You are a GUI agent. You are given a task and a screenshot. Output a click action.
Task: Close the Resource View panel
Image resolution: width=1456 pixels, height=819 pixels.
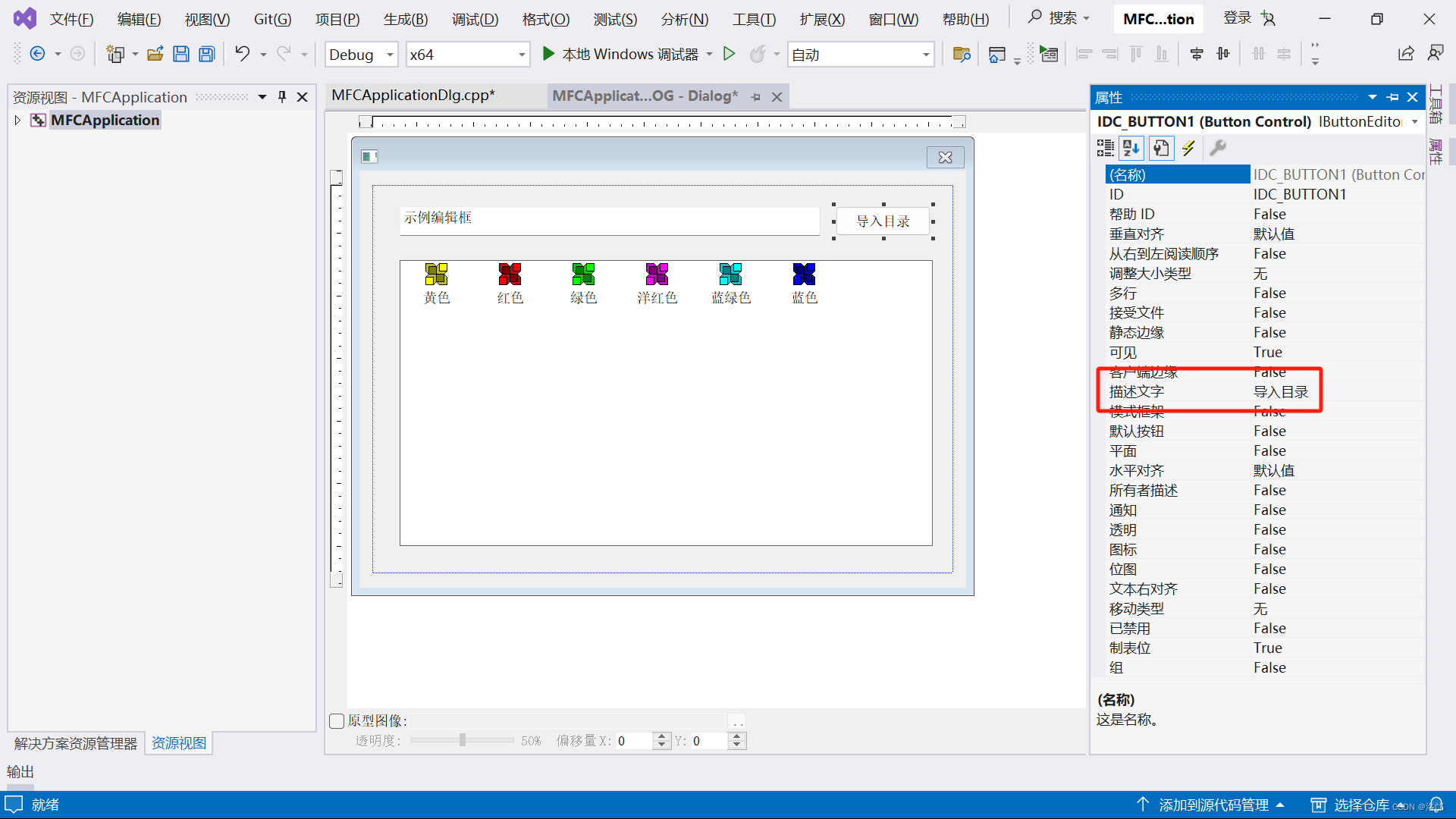click(x=302, y=97)
